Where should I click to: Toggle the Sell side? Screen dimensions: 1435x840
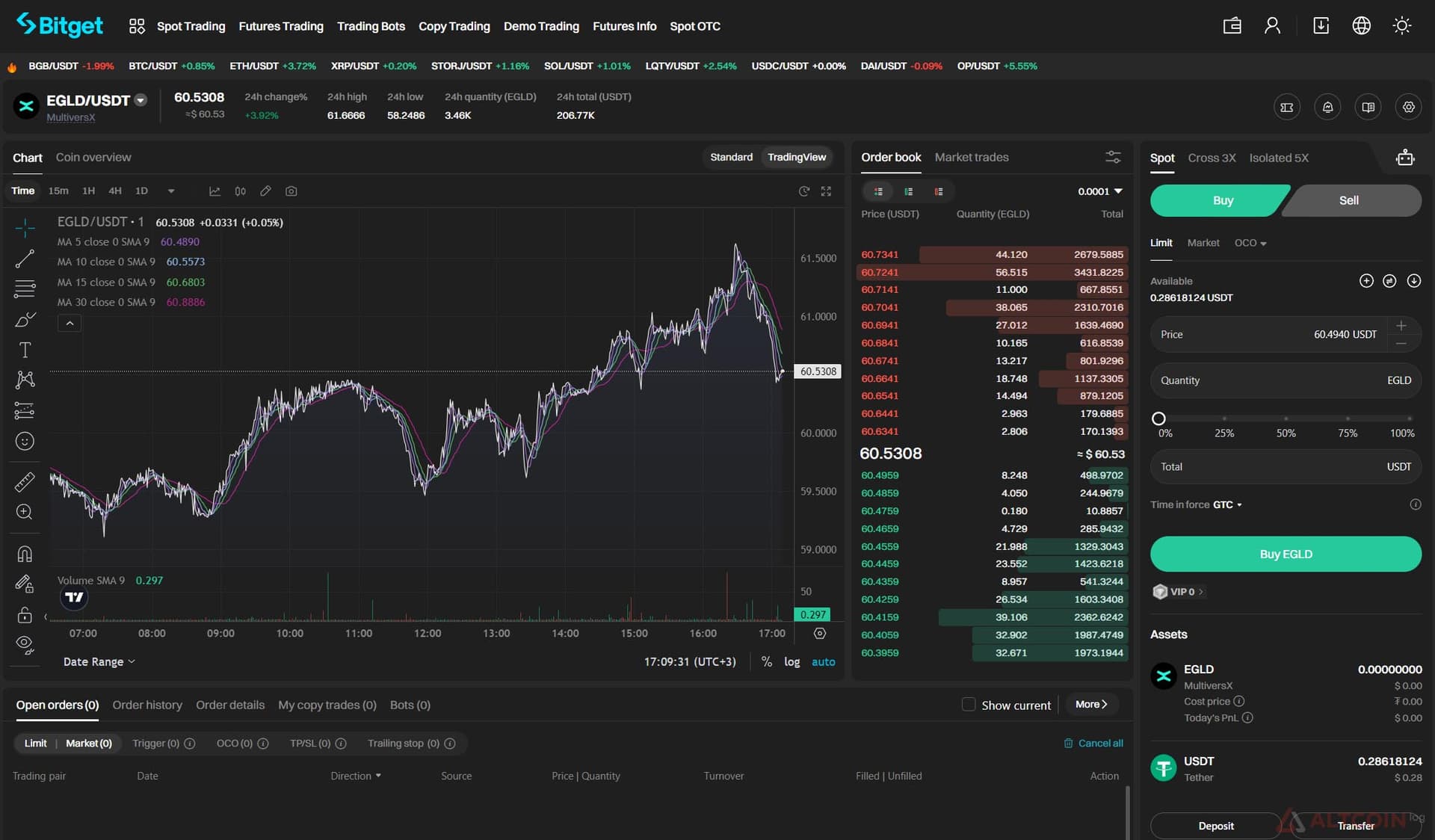click(x=1349, y=200)
